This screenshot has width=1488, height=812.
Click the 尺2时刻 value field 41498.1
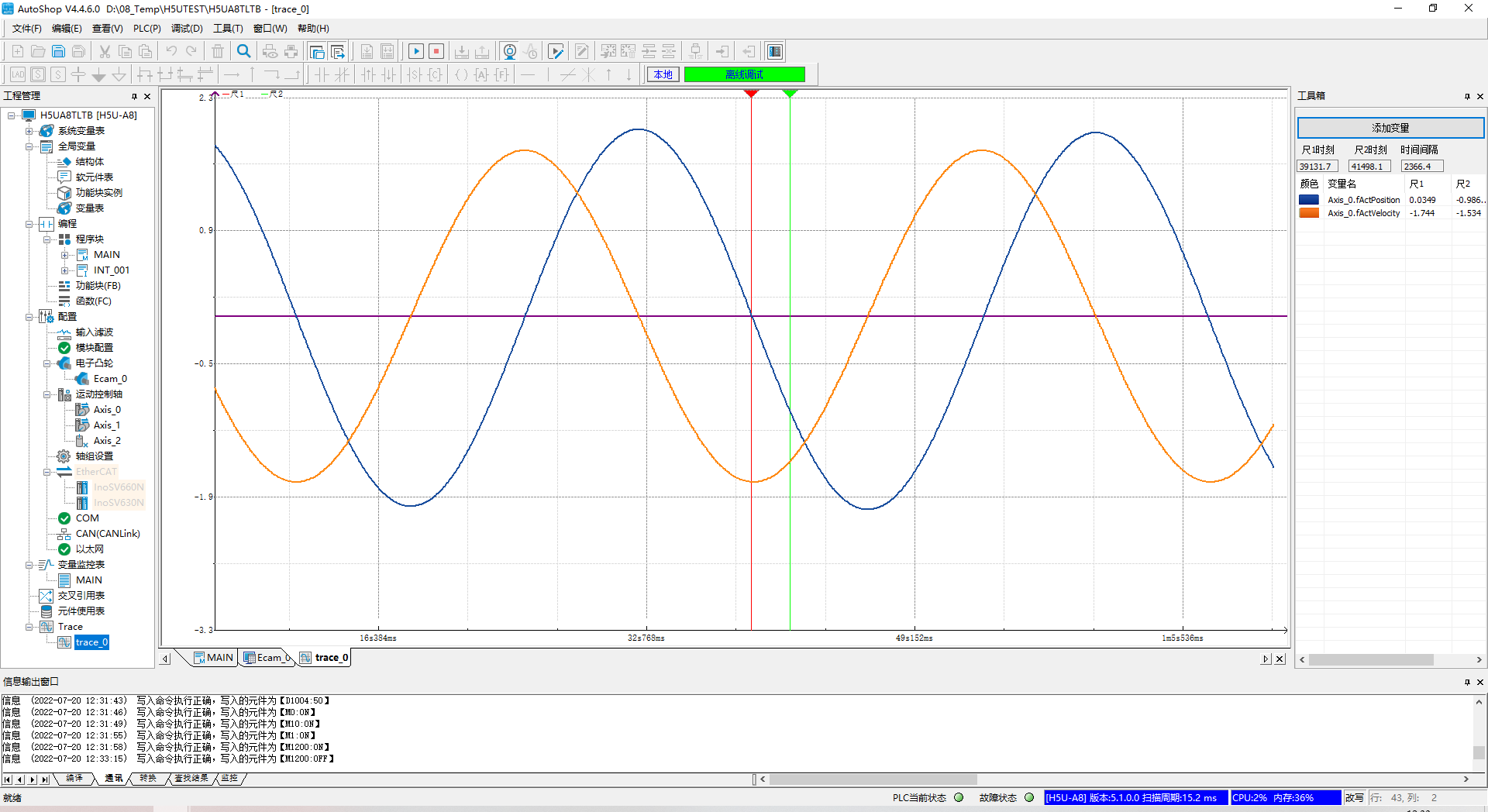(x=1369, y=167)
